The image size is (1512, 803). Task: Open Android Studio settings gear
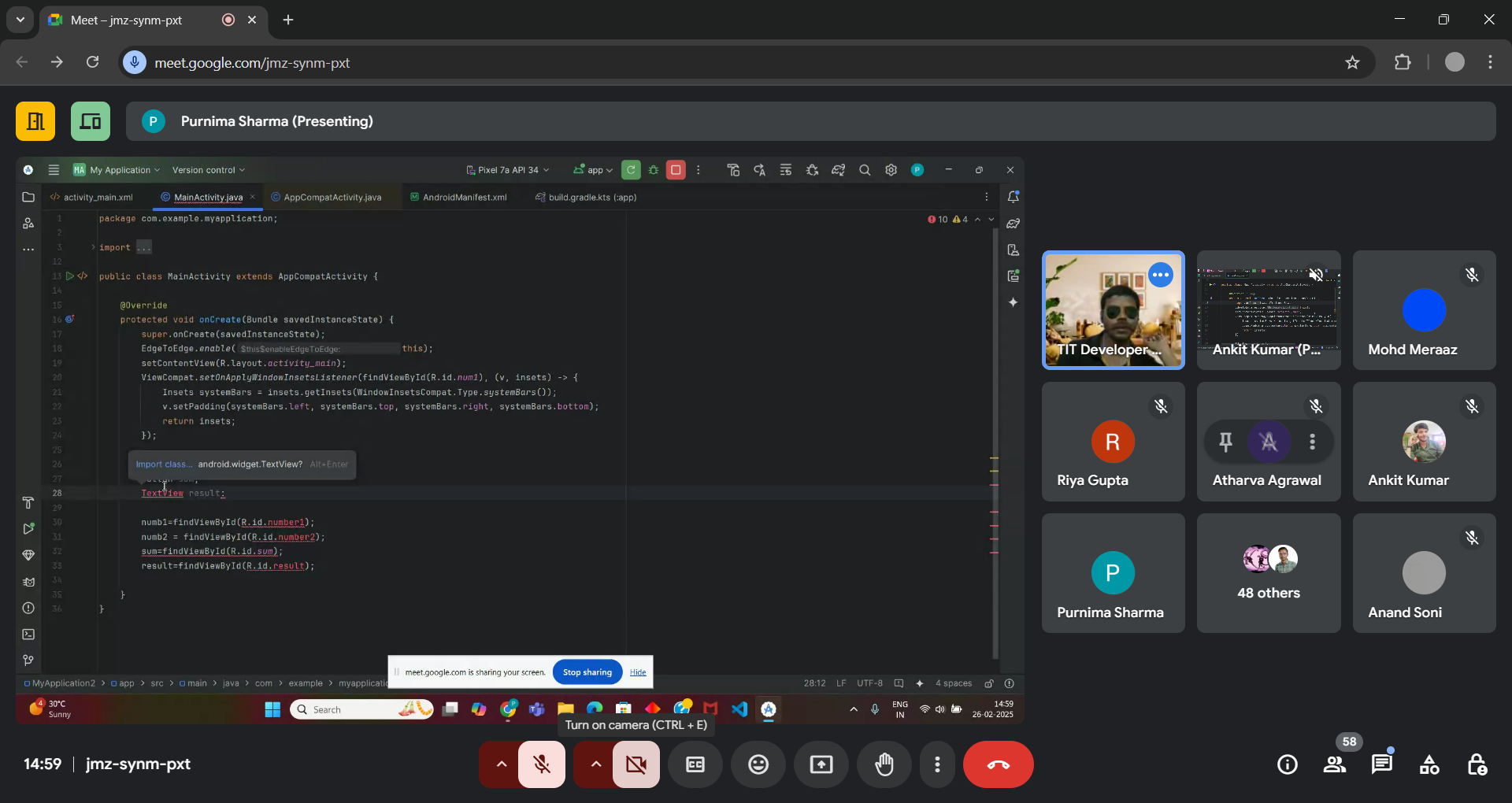[x=891, y=169]
